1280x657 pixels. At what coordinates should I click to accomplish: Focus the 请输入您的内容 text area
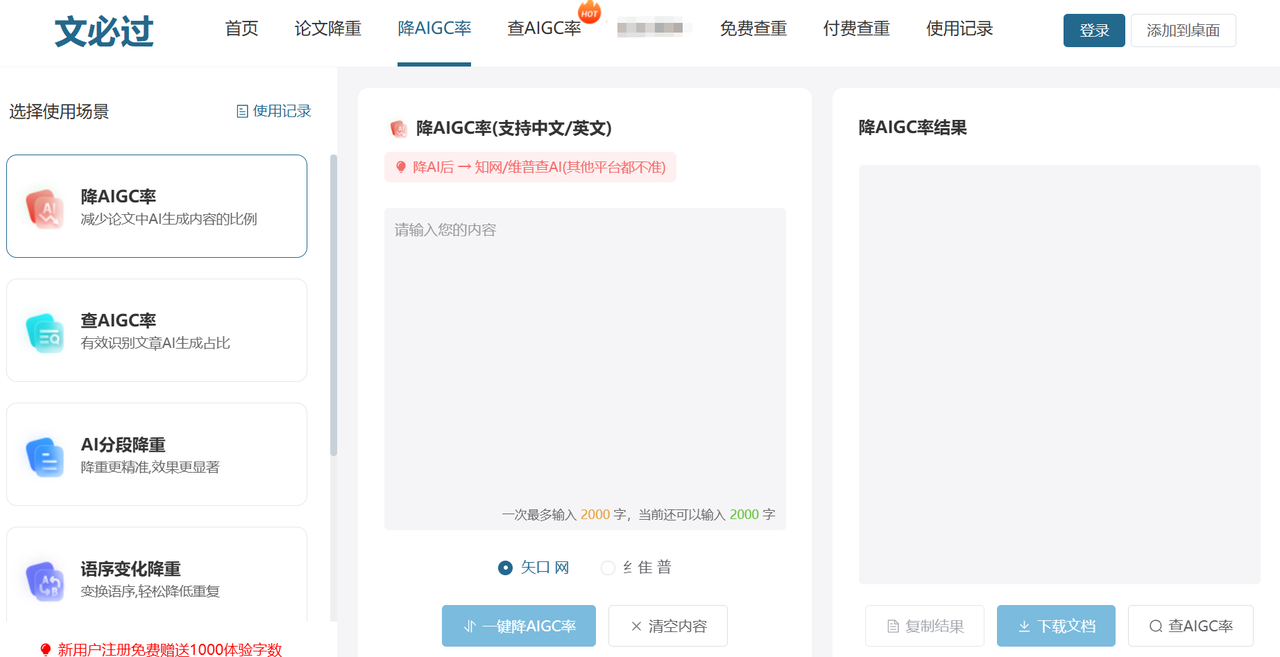585,369
